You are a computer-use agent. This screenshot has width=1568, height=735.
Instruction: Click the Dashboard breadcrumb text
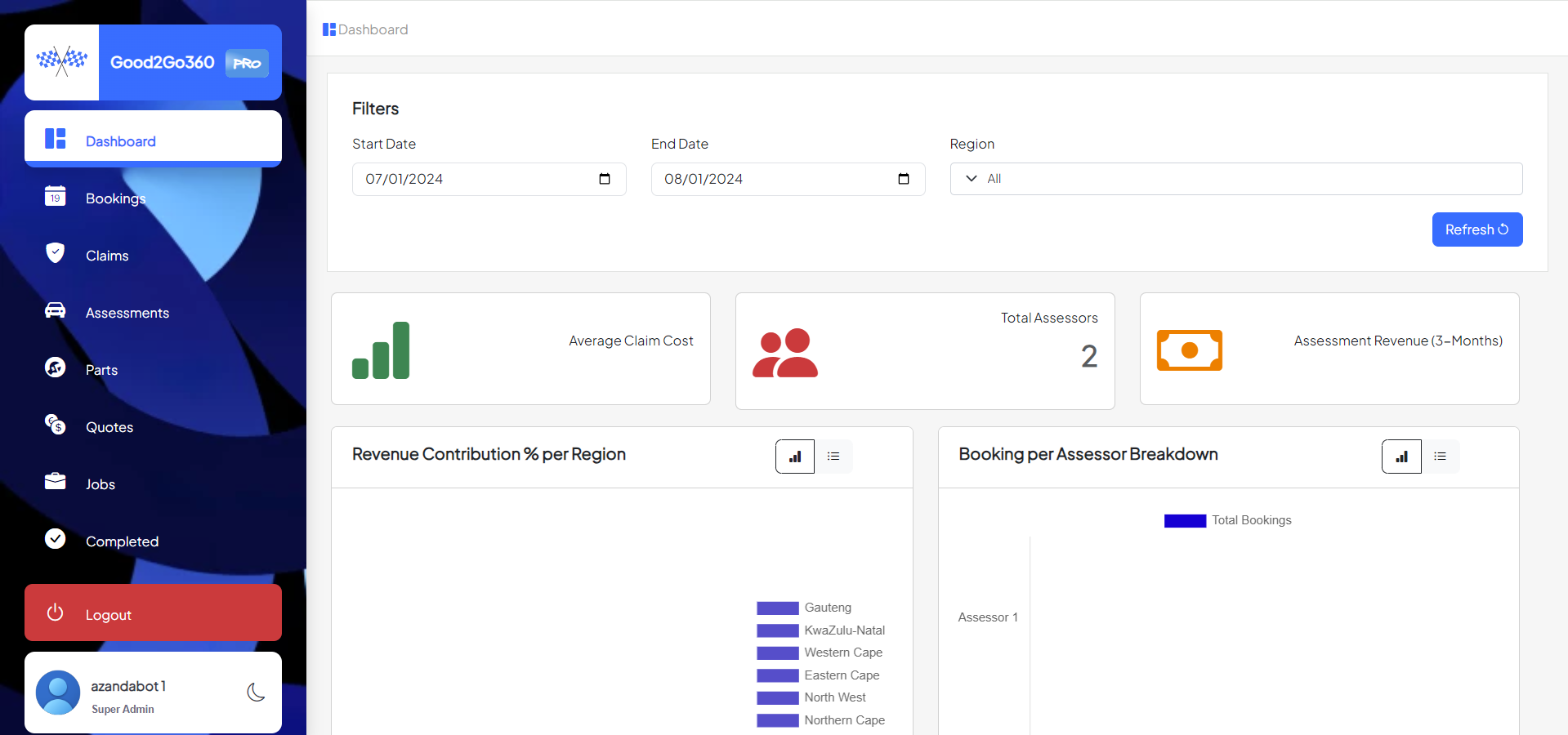coord(373,29)
